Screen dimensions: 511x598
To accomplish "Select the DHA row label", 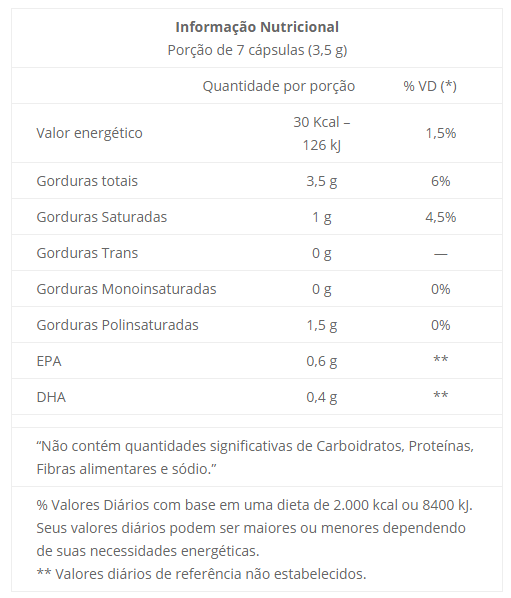I will (x=51, y=397).
